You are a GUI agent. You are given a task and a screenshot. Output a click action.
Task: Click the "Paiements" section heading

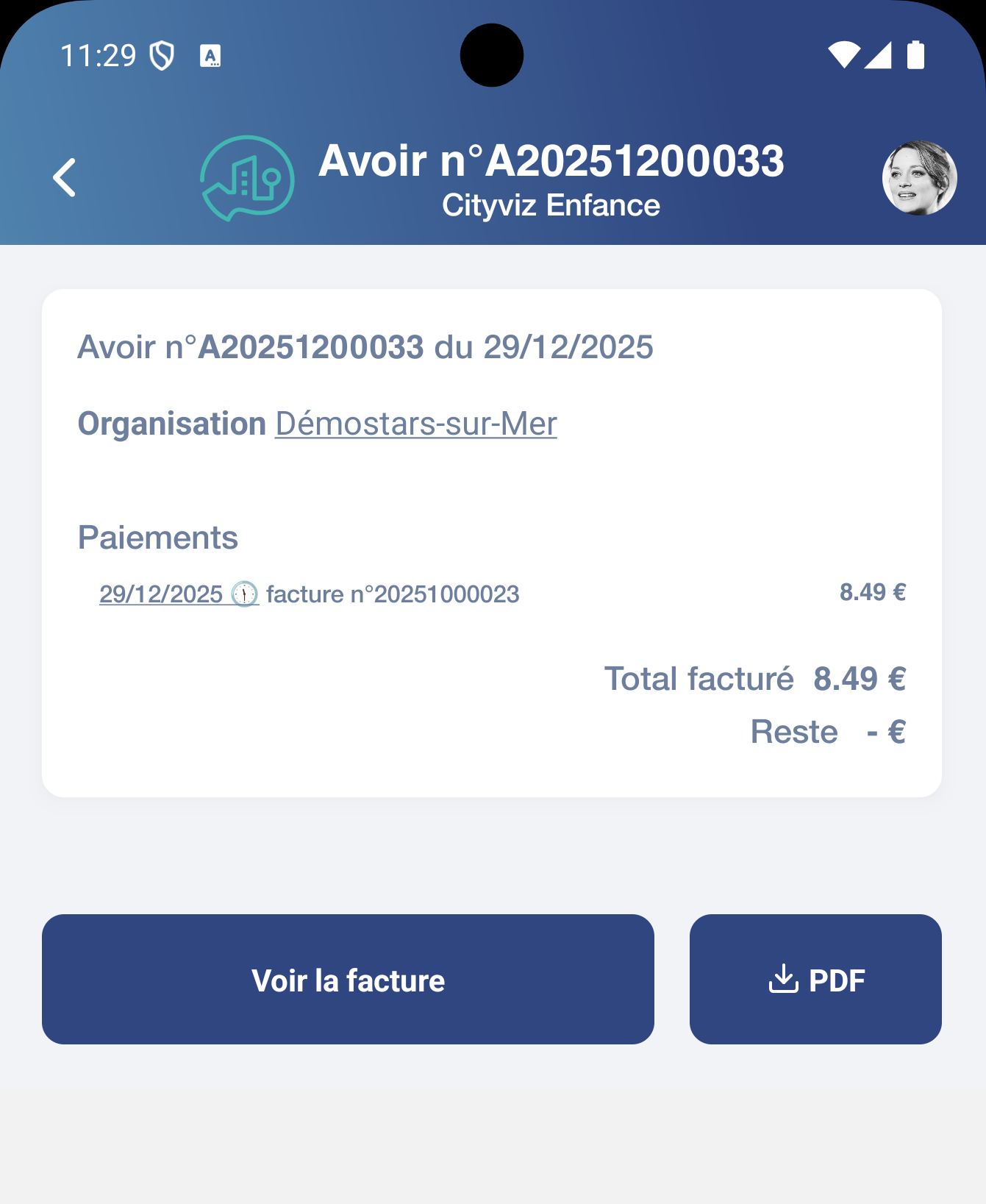coord(158,538)
